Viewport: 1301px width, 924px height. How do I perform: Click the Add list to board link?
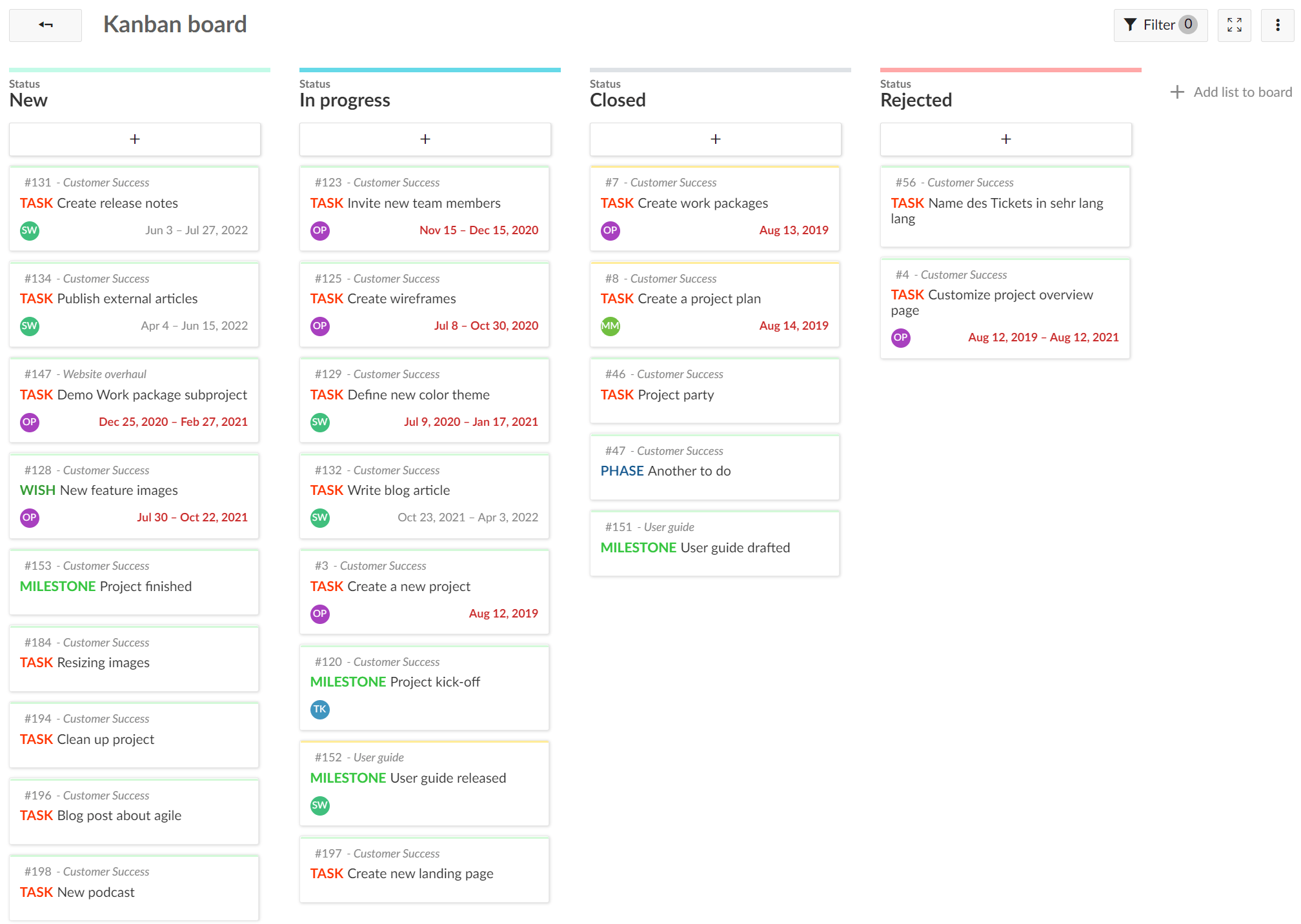point(1242,92)
